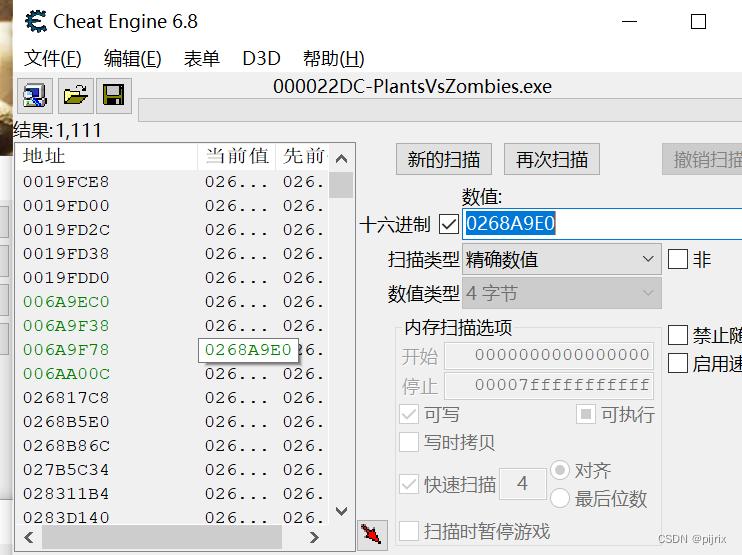The height and width of the screenshot is (555, 742).
Task: Open the 数值类型 4 字节 dropdown
Action: coord(562,294)
